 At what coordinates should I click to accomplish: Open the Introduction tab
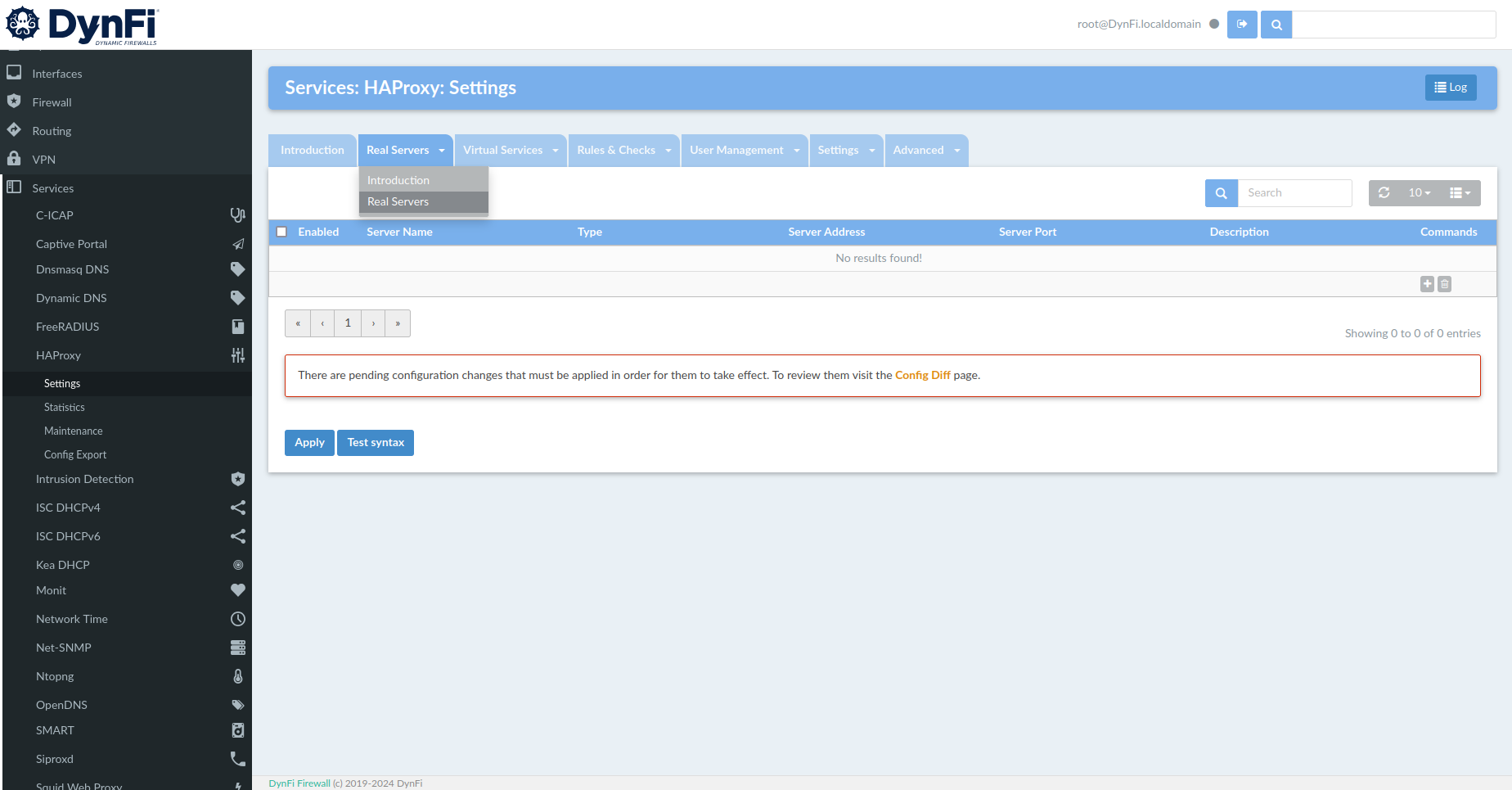click(313, 151)
